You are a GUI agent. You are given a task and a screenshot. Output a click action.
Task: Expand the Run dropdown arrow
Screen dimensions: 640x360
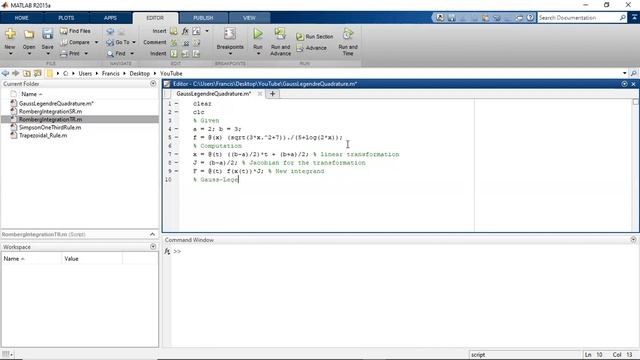(258, 53)
